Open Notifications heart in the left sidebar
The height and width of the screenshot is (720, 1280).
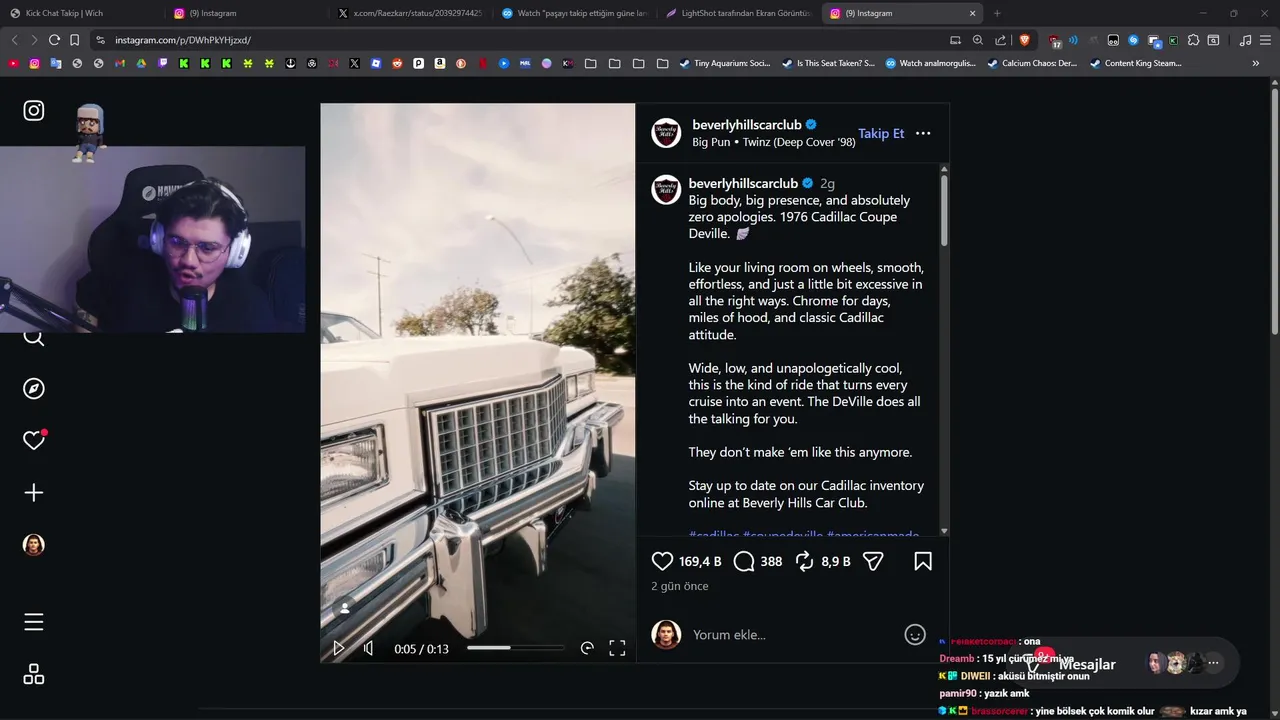34,440
